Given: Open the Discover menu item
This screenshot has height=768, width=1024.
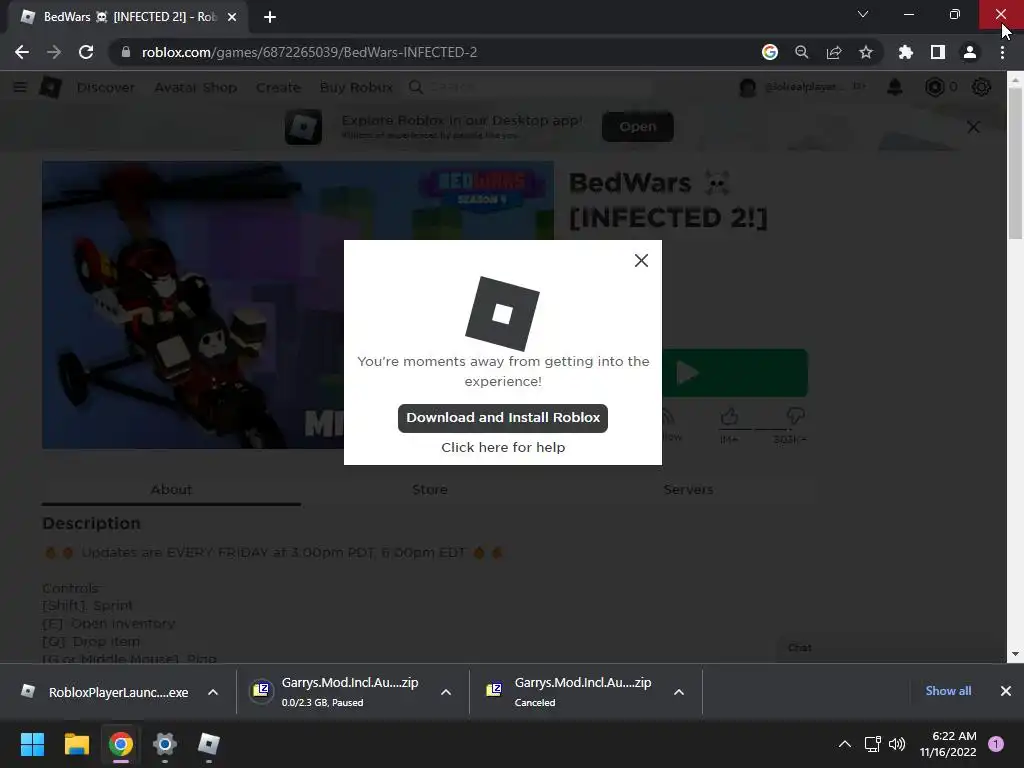Looking at the screenshot, I should point(106,87).
